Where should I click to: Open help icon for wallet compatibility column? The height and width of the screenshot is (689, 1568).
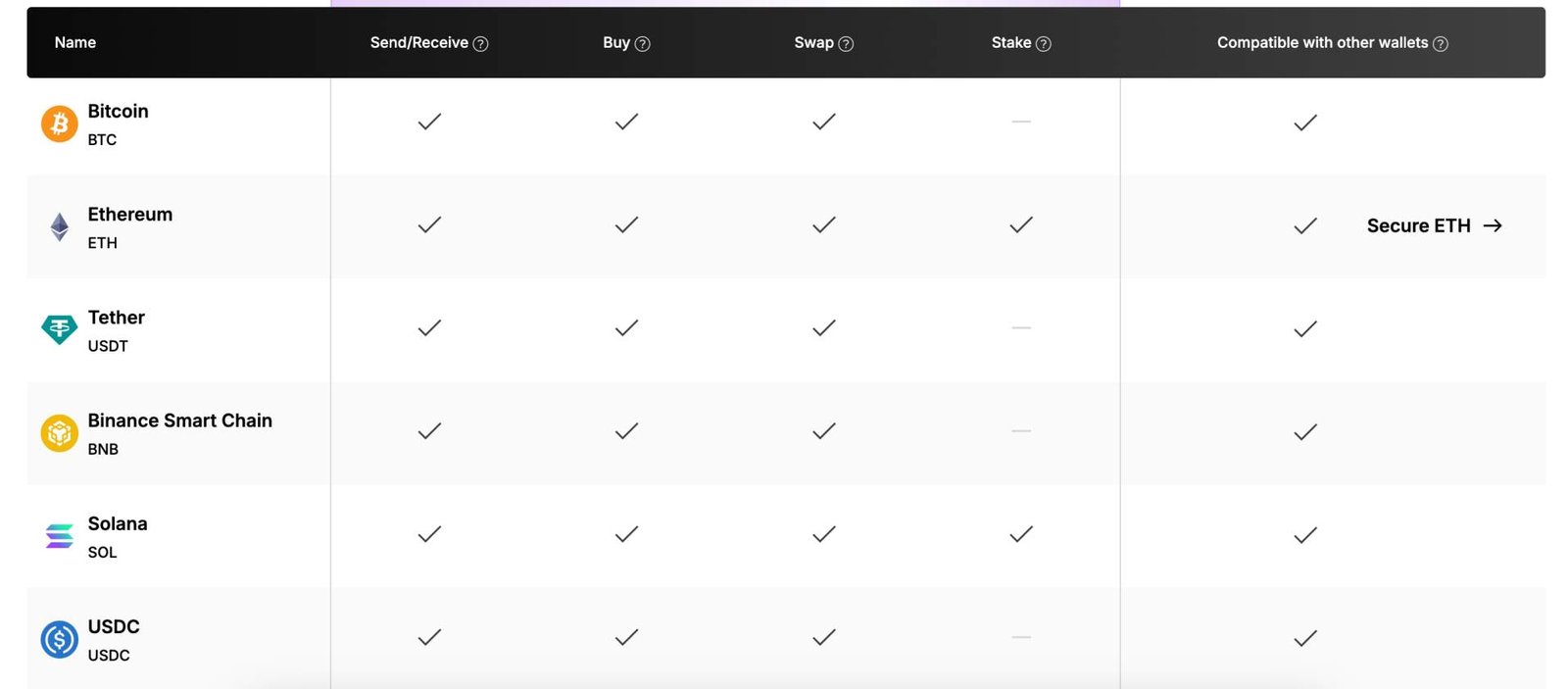(1440, 43)
